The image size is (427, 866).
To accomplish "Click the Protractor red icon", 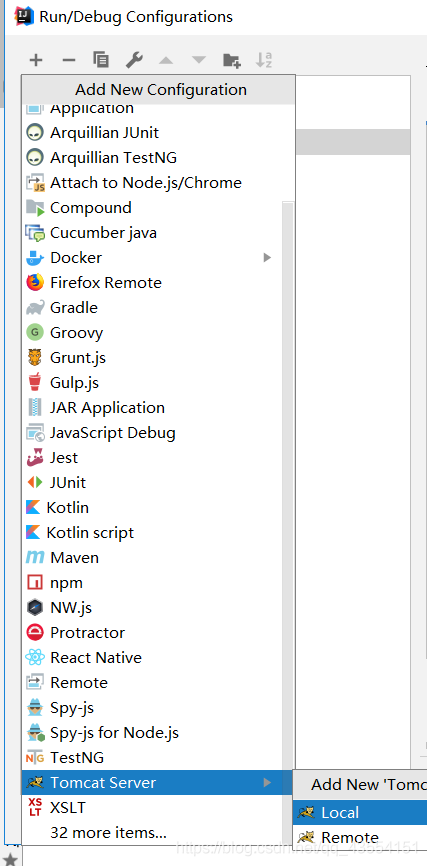I will coord(35,632).
